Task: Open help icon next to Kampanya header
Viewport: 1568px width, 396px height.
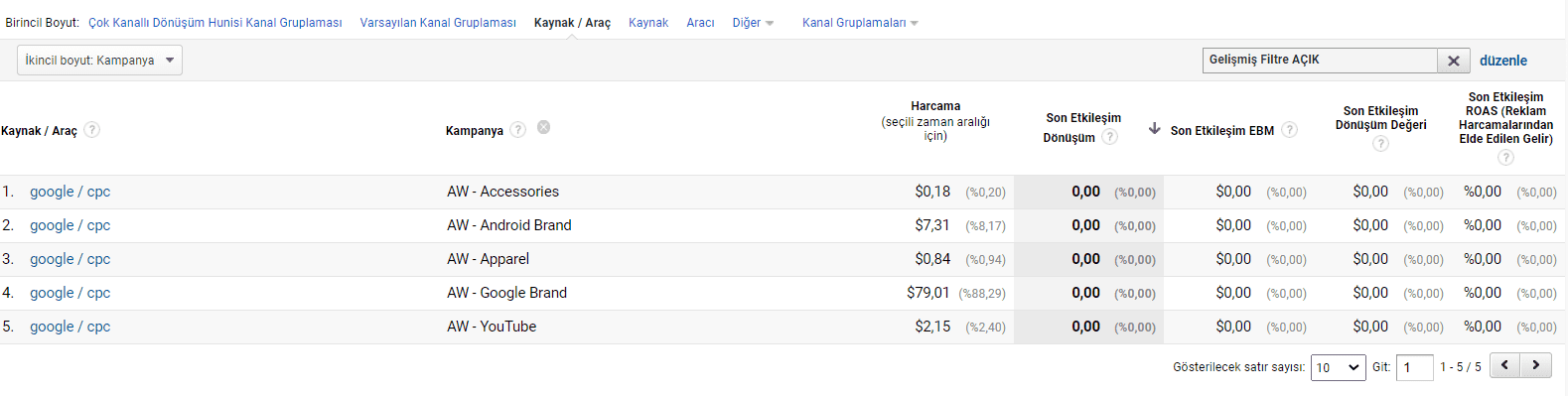Action: pyautogui.click(x=518, y=130)
